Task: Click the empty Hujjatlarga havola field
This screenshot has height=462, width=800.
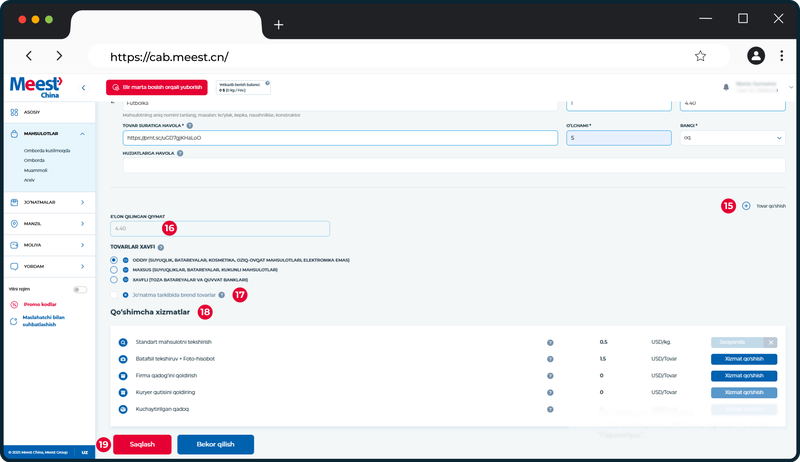Action: pyautogui.click(x=454, y=165)
